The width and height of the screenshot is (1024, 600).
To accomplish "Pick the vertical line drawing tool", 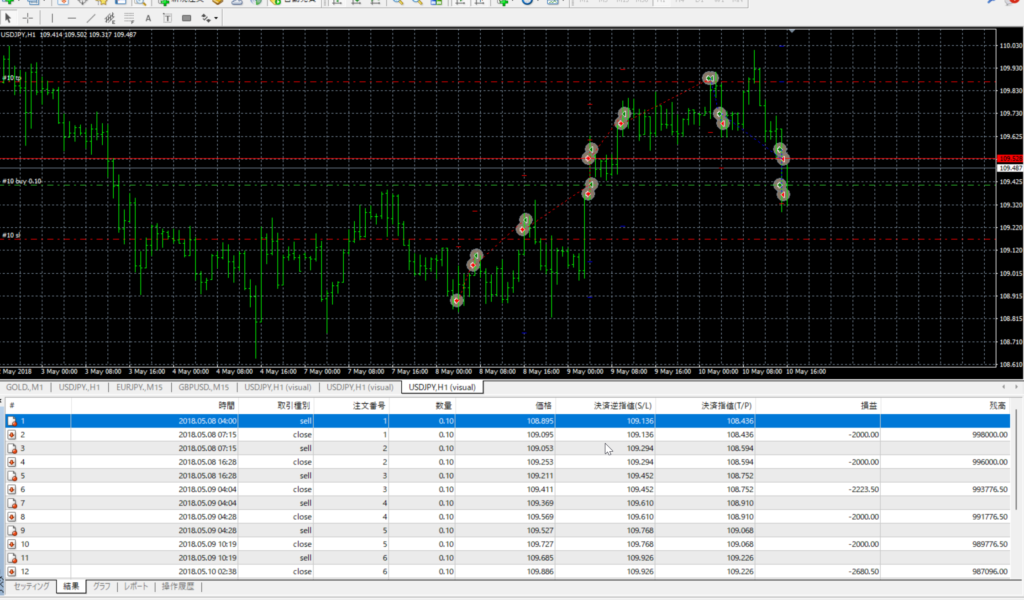I will click(x=52, y=18).
